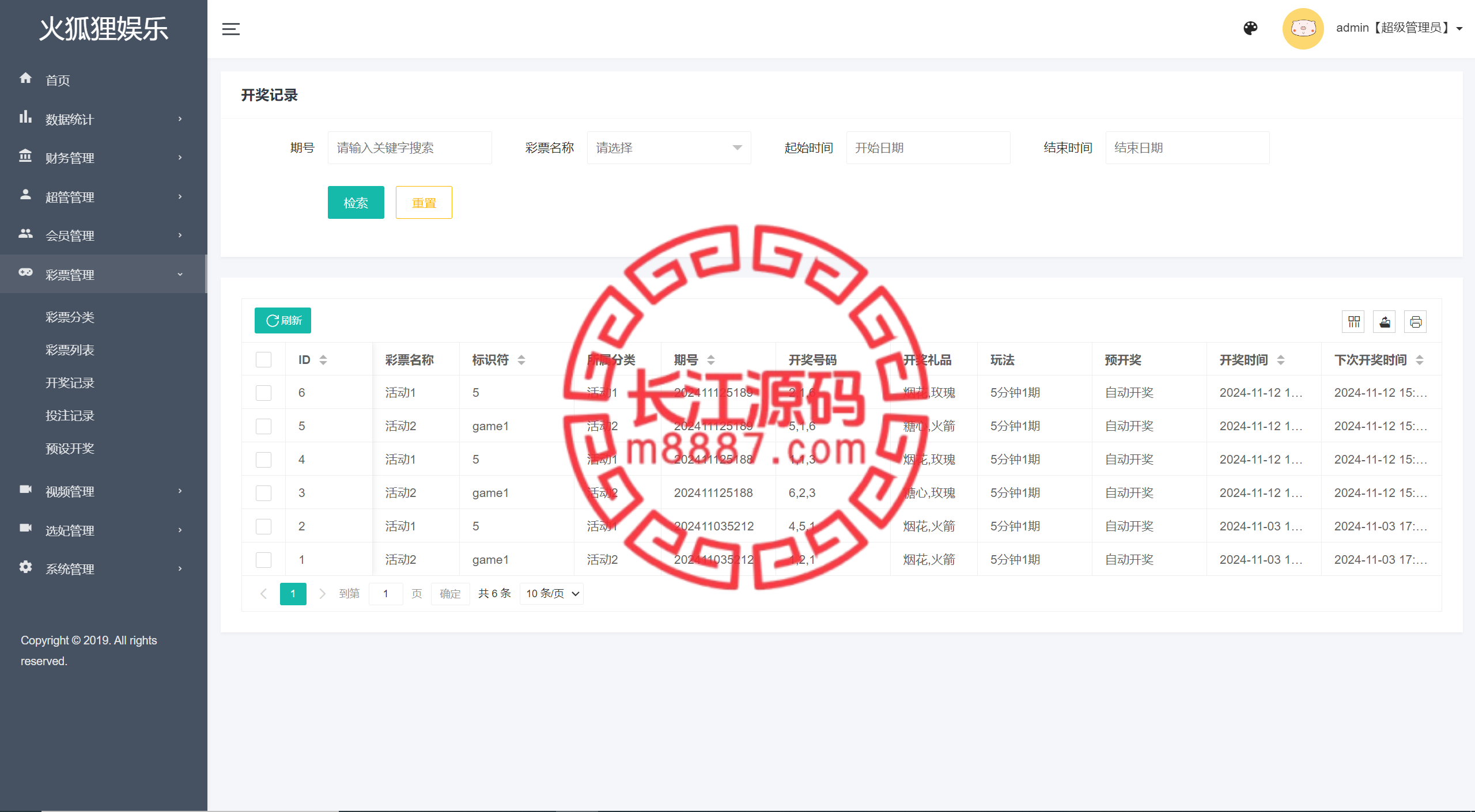Open the admin 超级管理员 account dropdown
Image resolution: width=1475 pixels, height=812 pixels.
(1399, 28)
